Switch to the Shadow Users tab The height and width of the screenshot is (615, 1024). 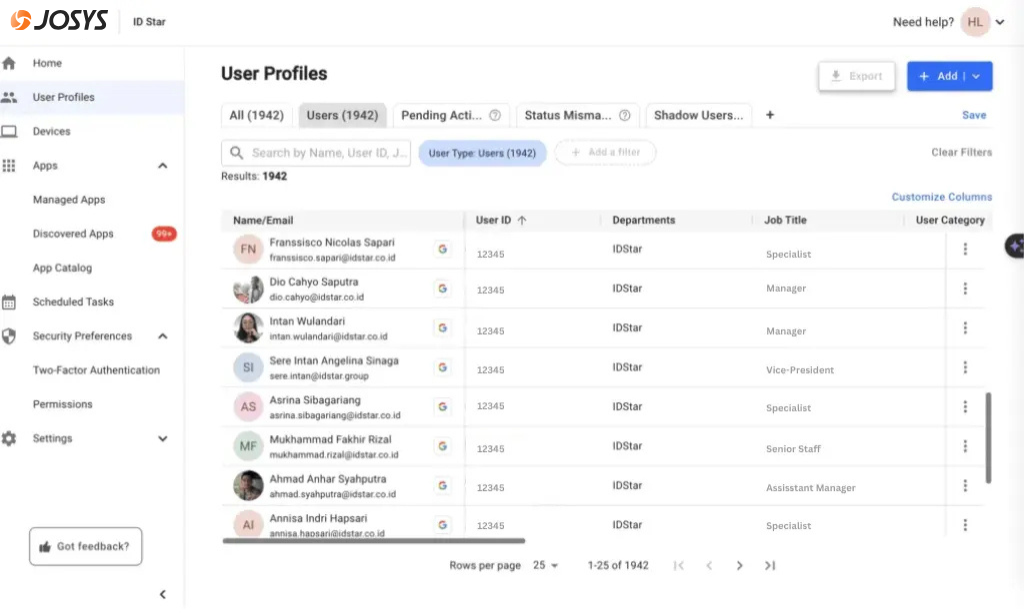point(699,115)
